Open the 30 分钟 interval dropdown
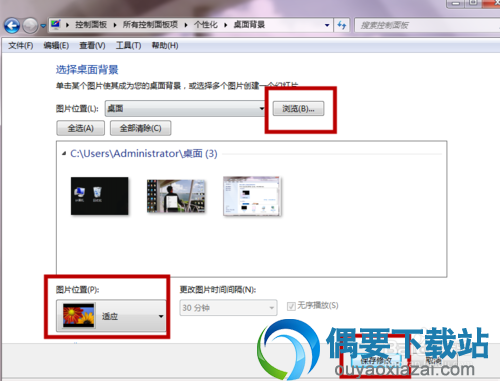This screenshot has width=500, height=381. [228, 307]
